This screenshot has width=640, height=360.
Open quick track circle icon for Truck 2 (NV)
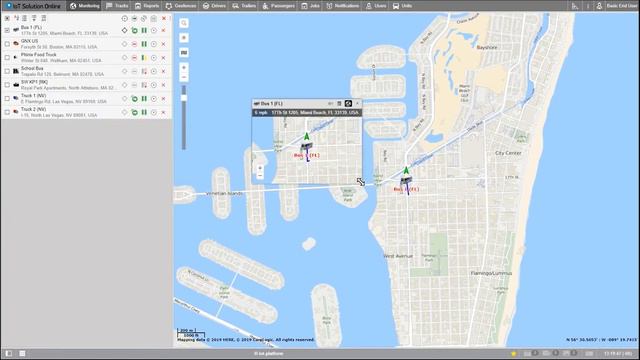[154, 112]
